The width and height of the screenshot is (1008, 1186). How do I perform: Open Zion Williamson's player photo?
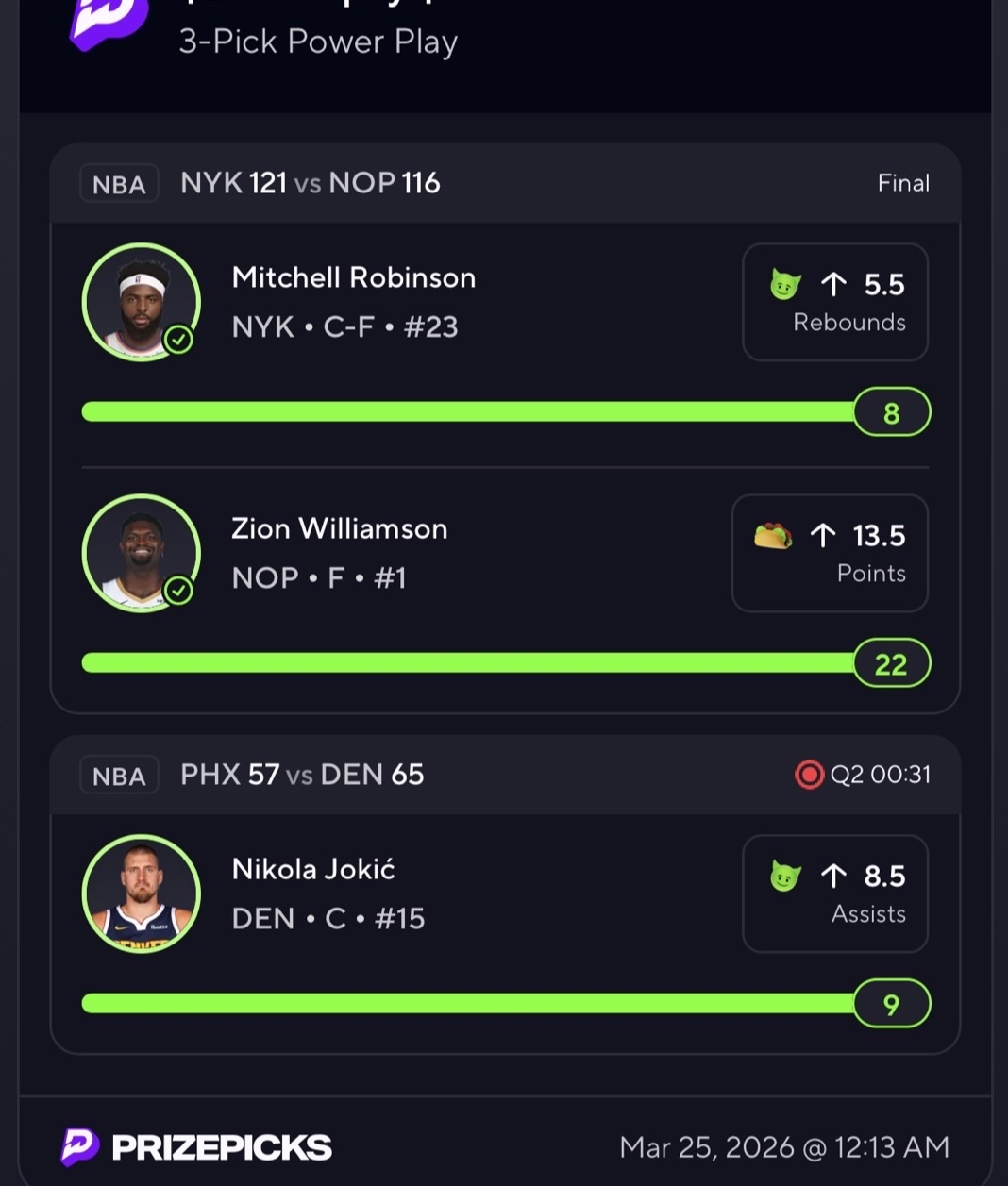141,553
